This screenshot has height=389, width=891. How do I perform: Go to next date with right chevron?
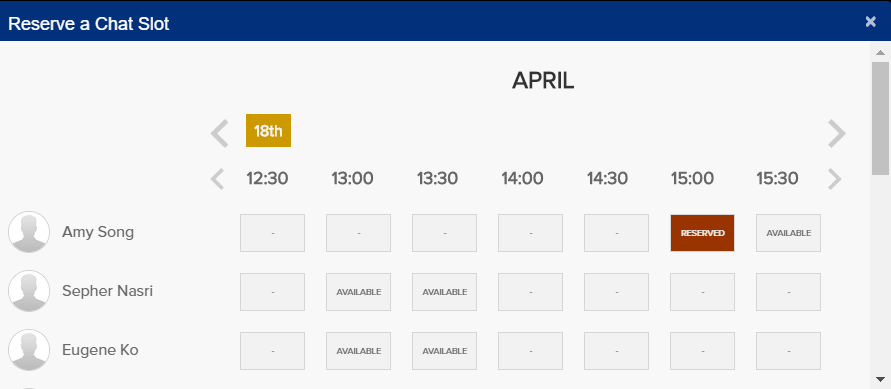tap(836, 134)
